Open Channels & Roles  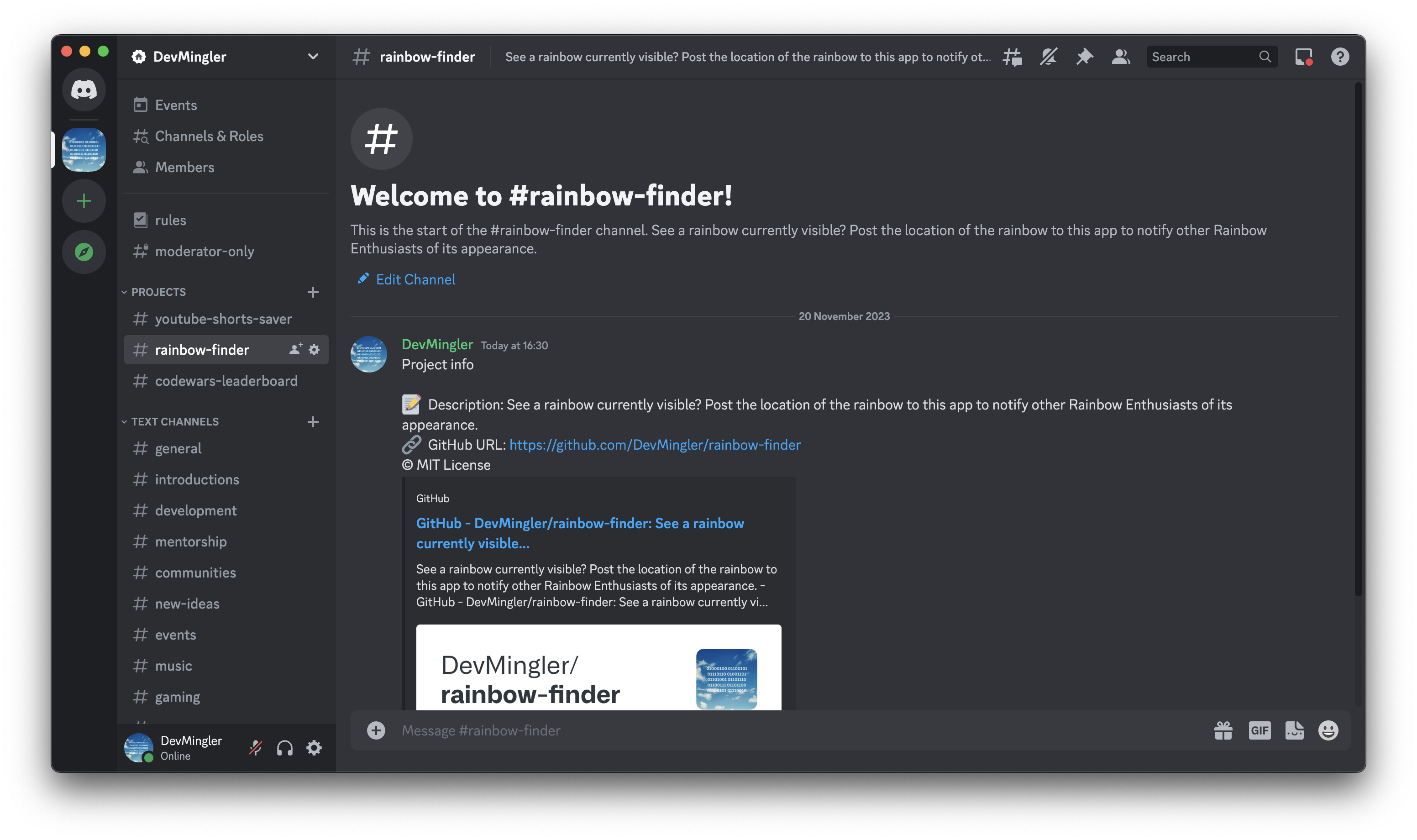pyautogui.click(x=226, y=136)
